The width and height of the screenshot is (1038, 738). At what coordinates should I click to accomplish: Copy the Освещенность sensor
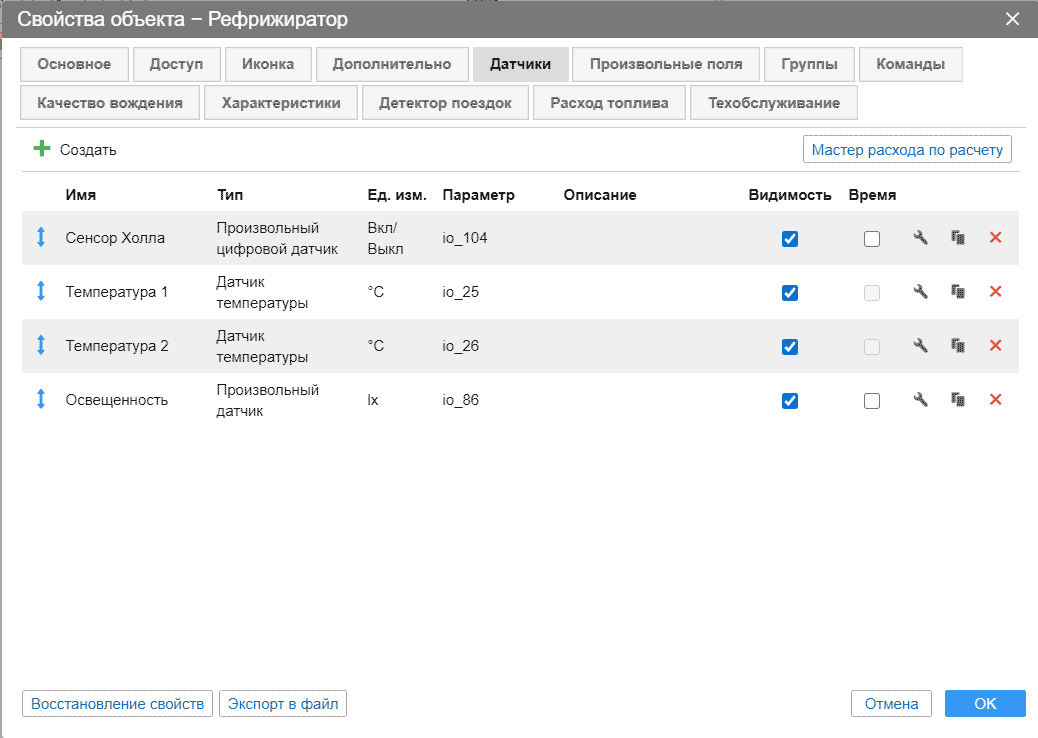tap(958, 400)
